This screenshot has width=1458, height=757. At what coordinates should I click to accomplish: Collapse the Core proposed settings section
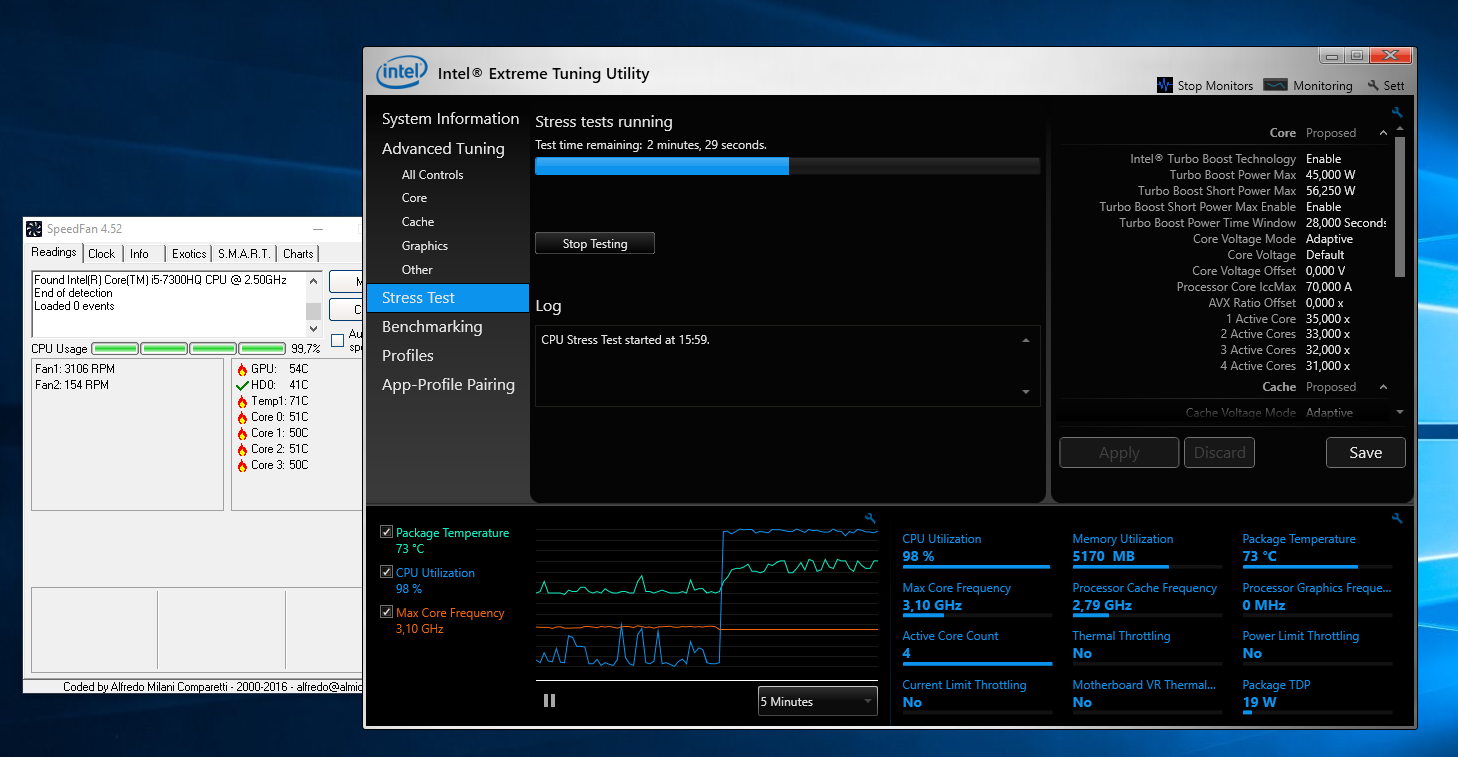point(1383,133)
